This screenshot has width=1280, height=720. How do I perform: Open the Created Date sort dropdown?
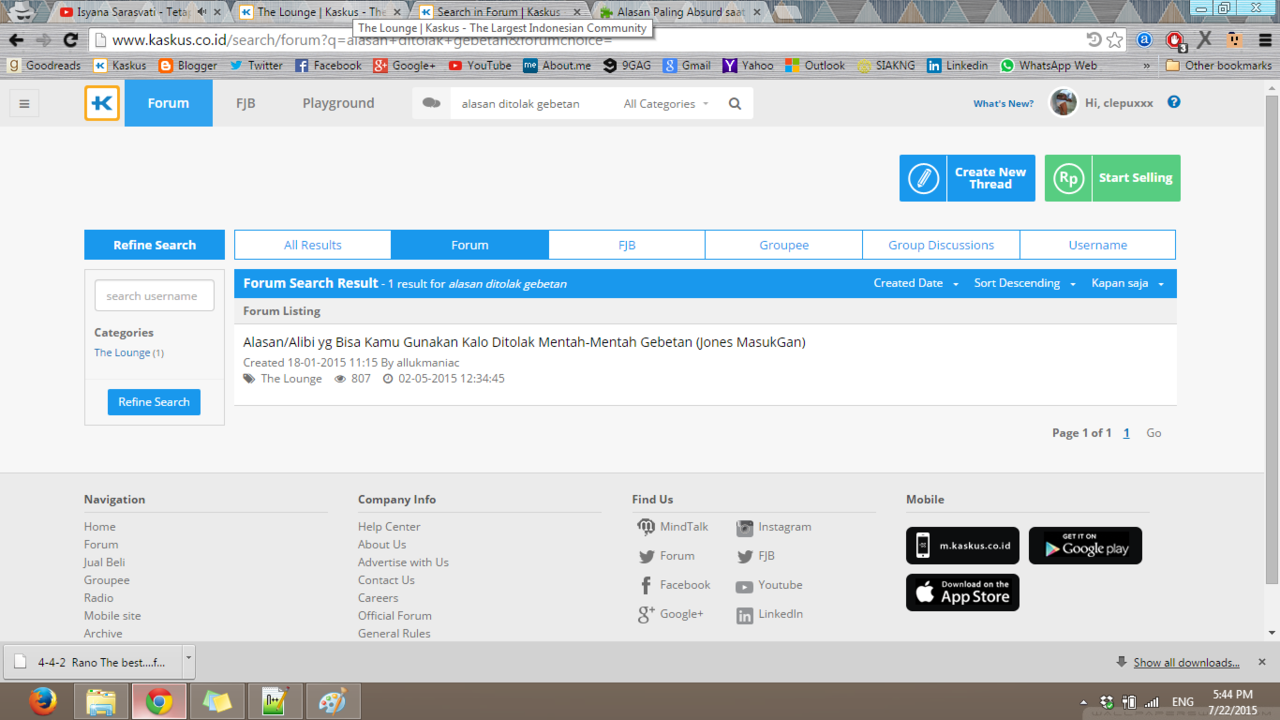click(x=916, y=283)
